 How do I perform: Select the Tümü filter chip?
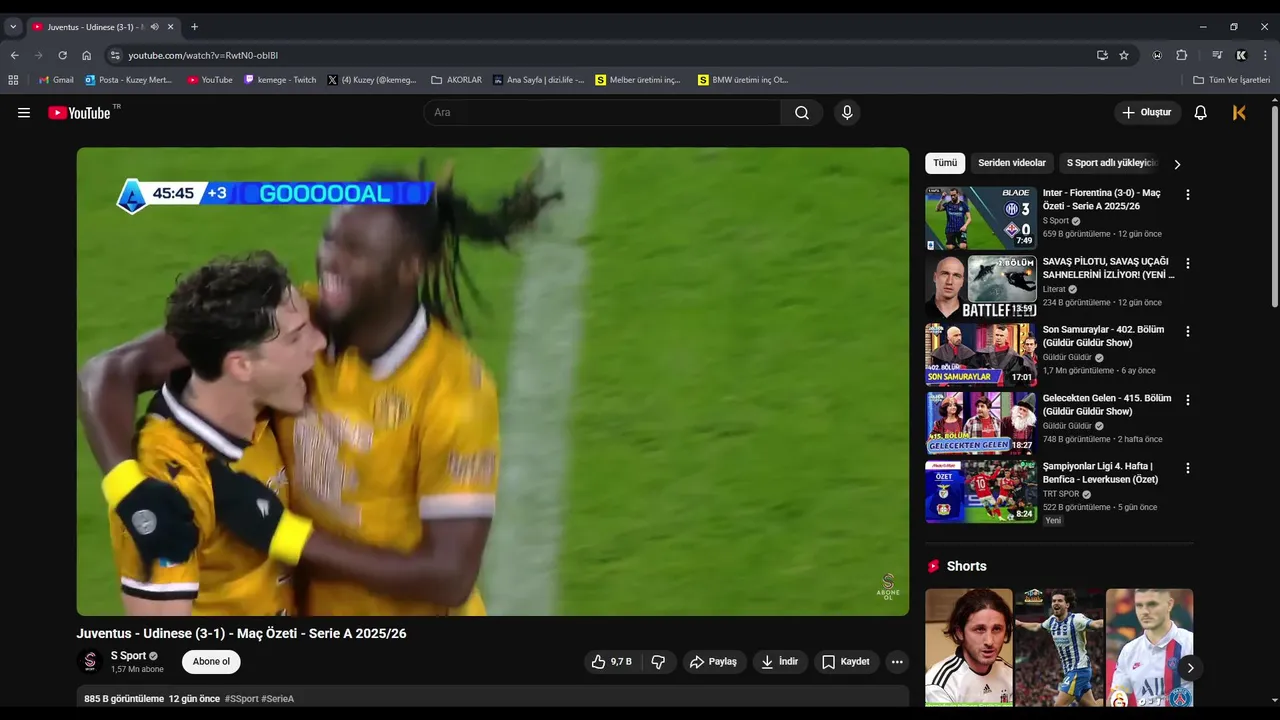tap(945, 163)
